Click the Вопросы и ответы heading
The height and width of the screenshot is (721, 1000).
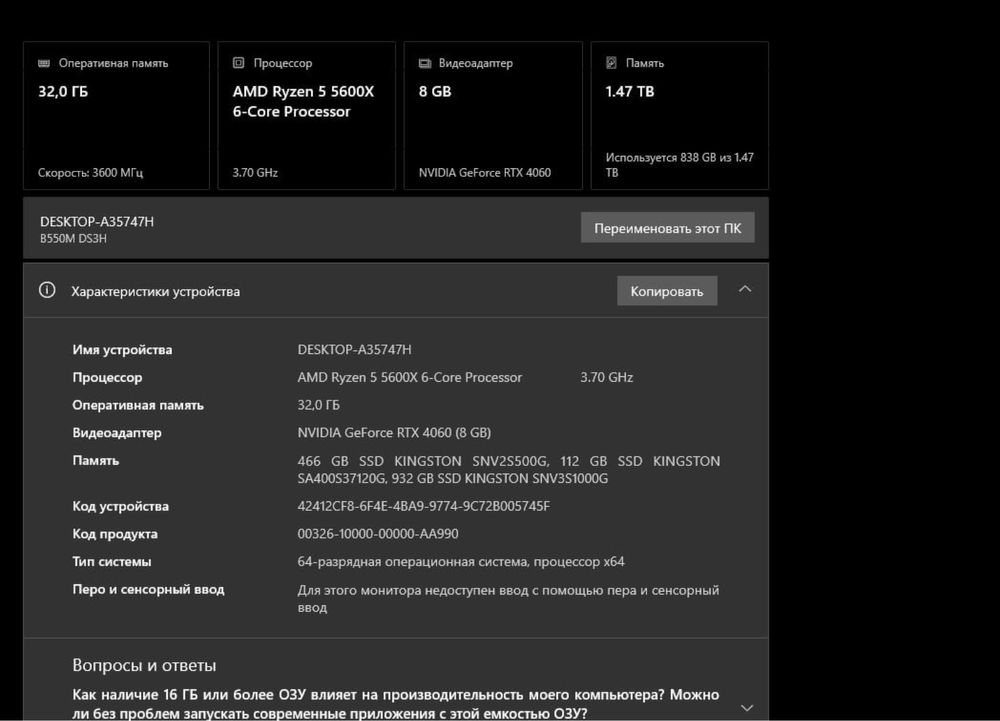pyautogui.click(x=144, y=665)
